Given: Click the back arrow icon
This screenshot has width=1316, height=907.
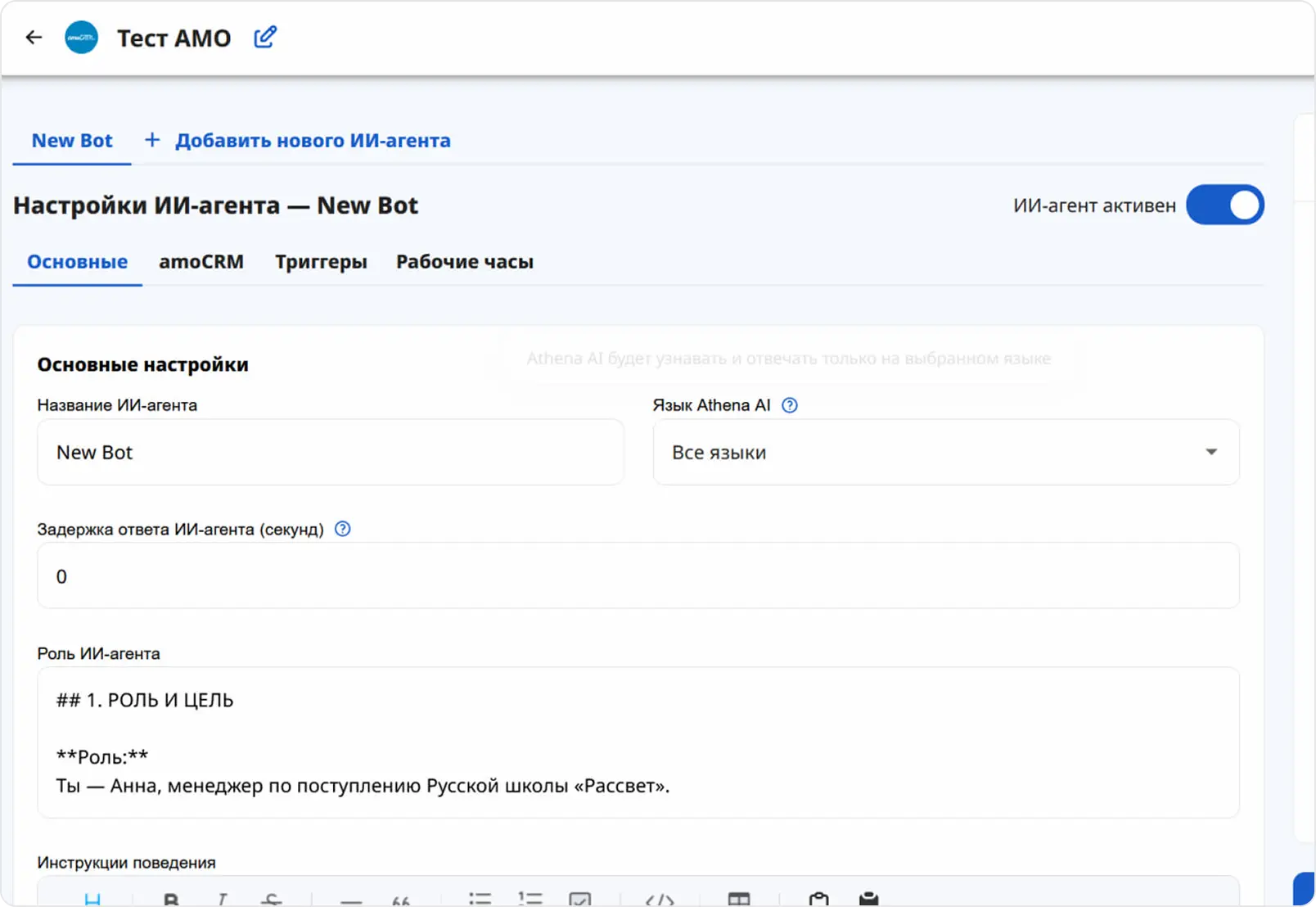Looking at the screenshot, I should pos(34,38).
